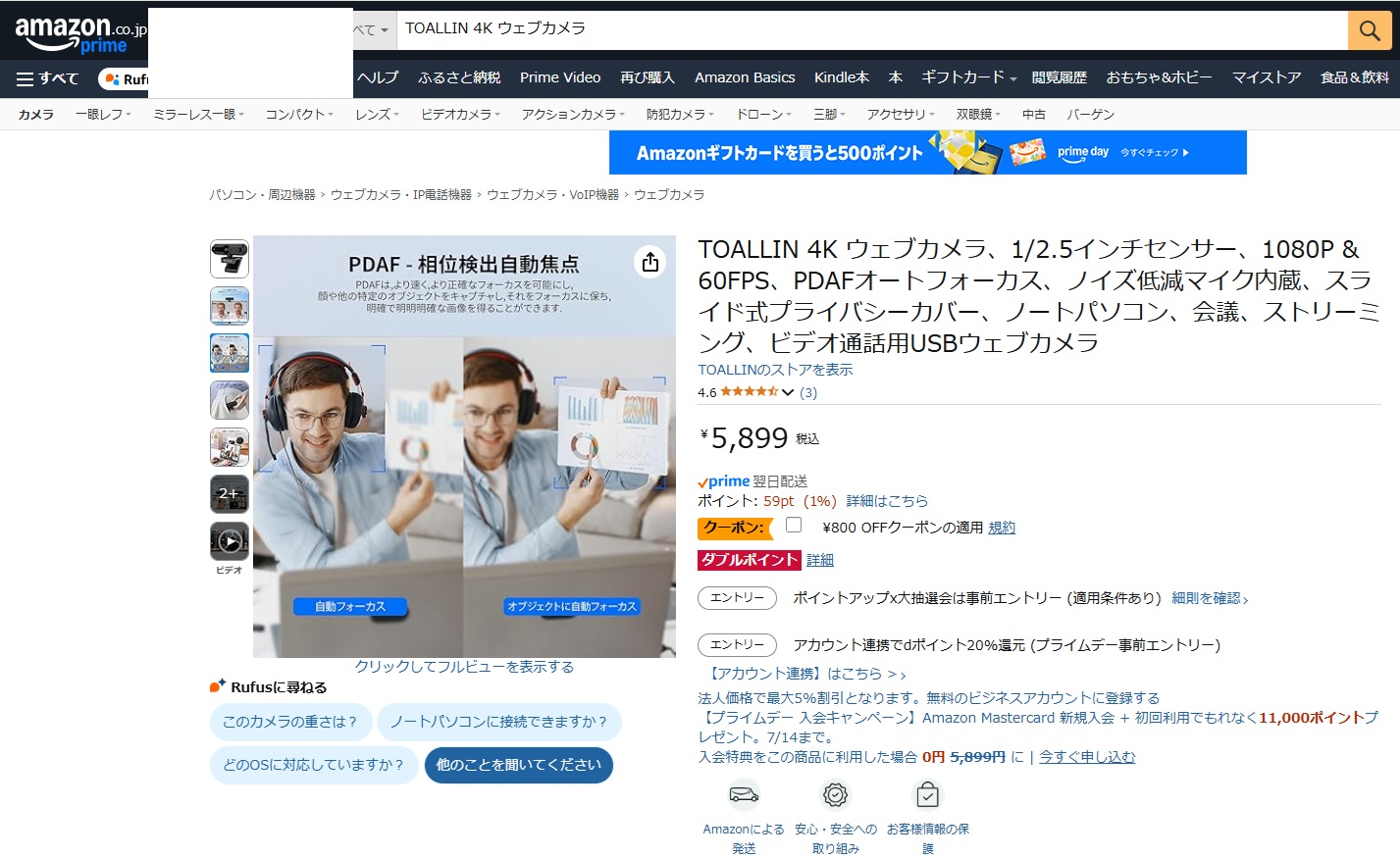Screen dimensions: 1400x858
Task: Expand the アクセサリ category dropdown
Action: tap(901, 114)
